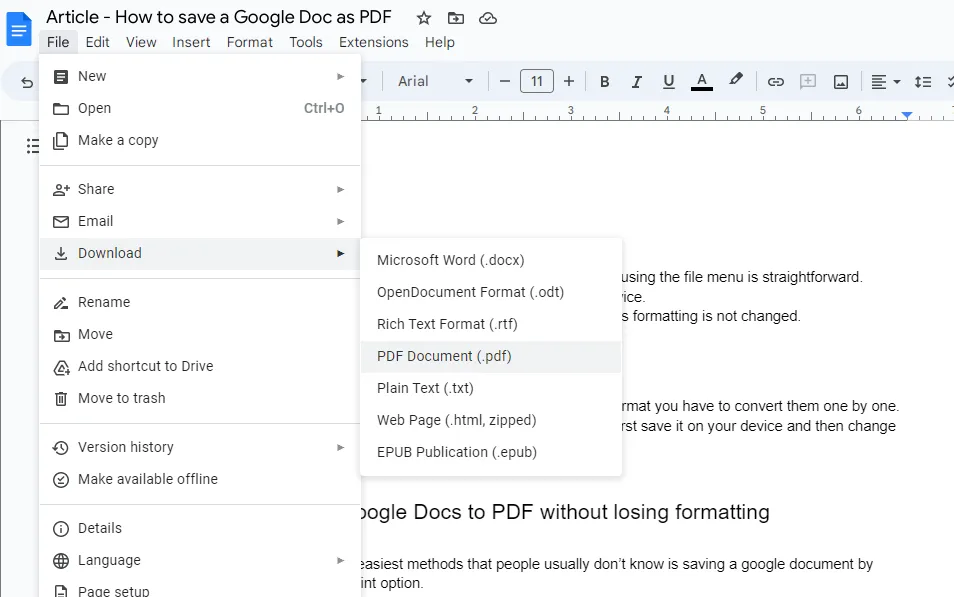
Task: Insert an image from toolbar
Action: coord(841,82)
